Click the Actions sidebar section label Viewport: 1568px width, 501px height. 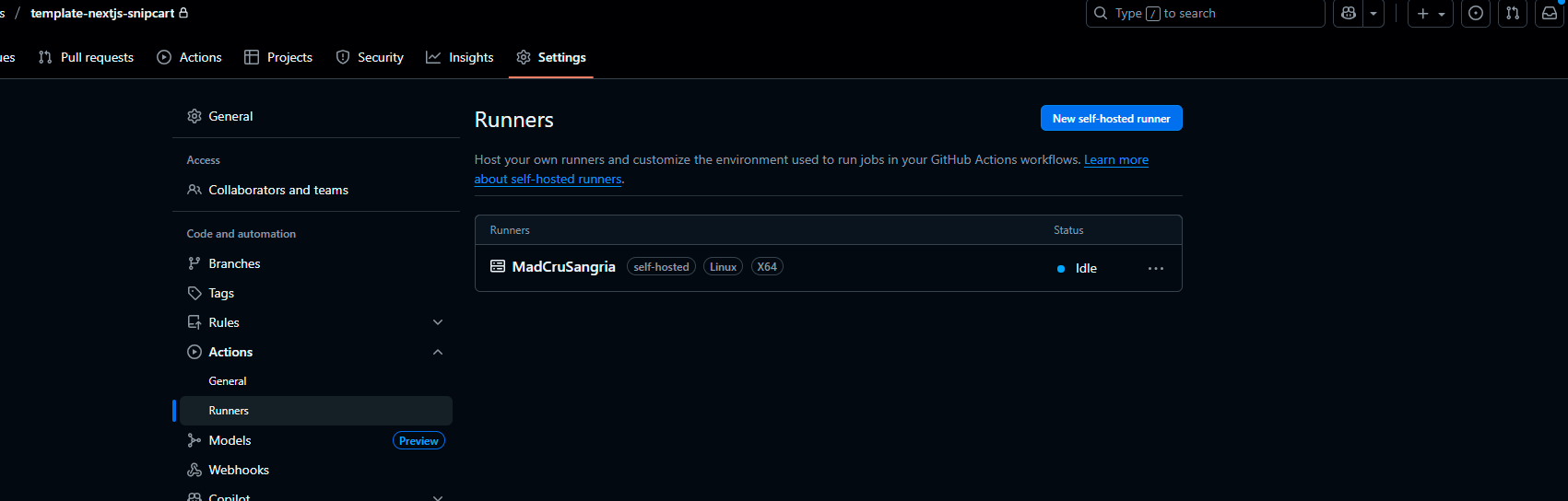(x=230, y=352)
